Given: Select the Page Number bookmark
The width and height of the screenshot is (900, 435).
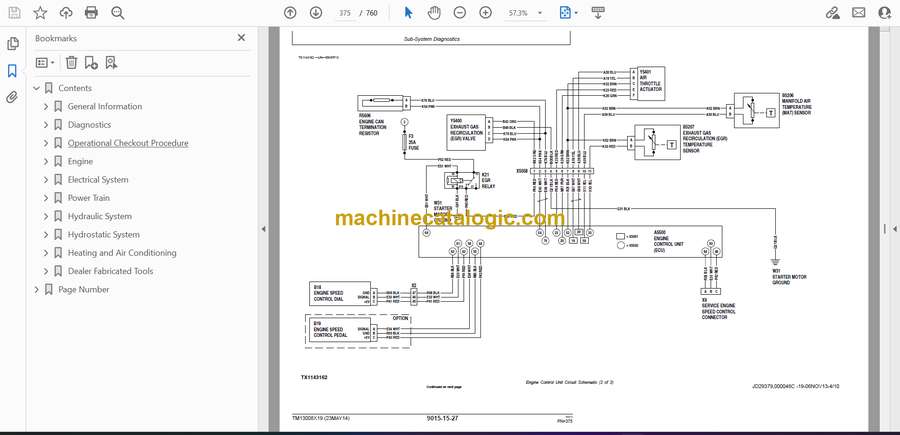Looking at the screenshot, I should click(84, 290).
